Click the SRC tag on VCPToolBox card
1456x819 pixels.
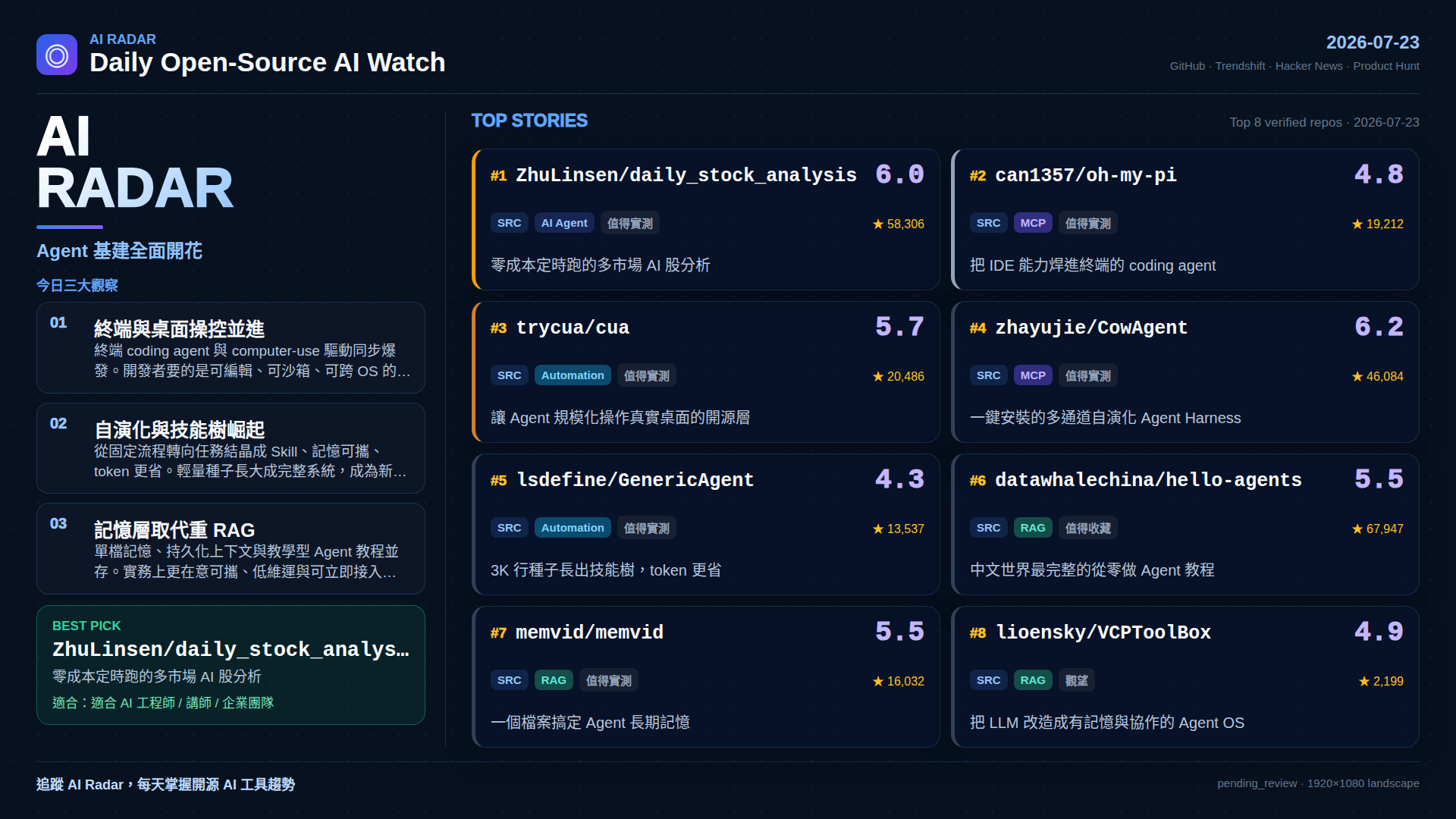coord(989,680)
